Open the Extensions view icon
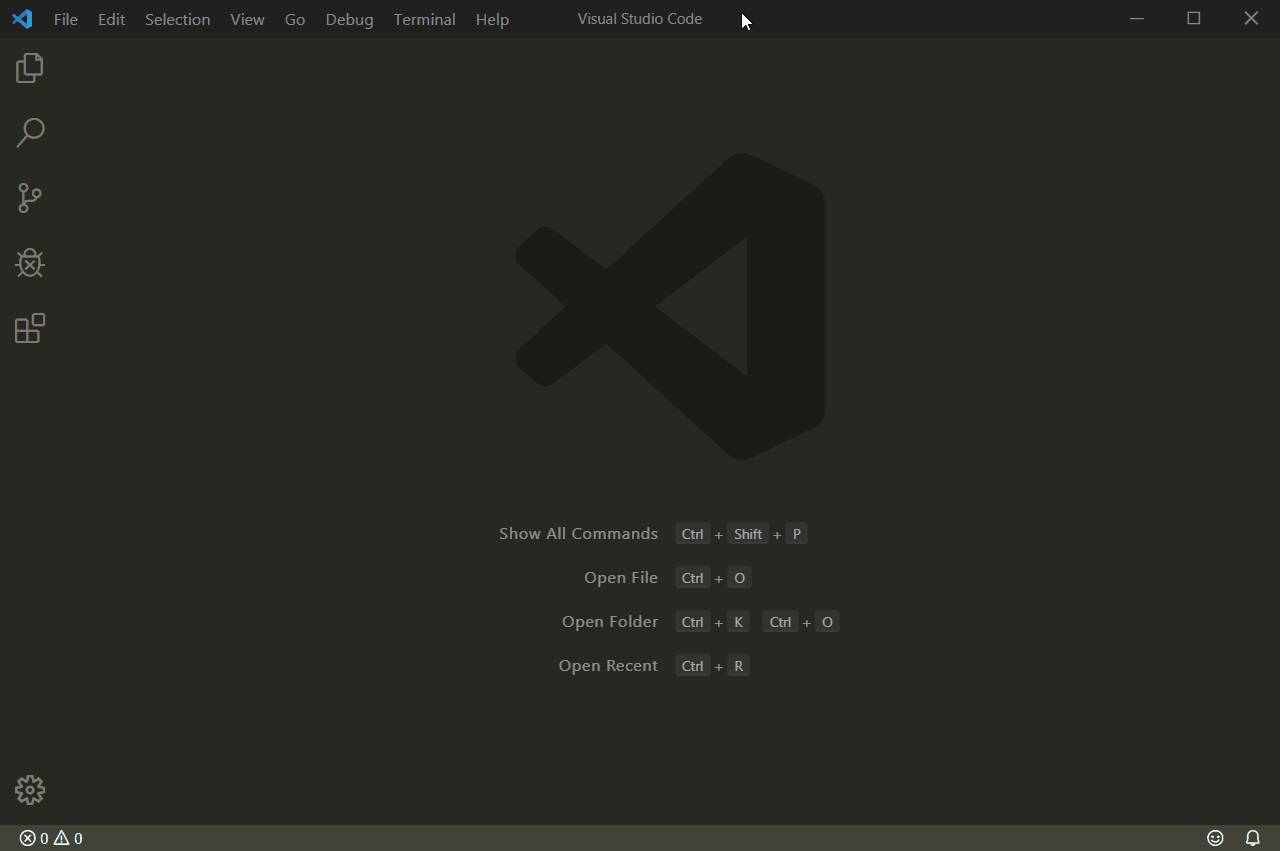This screenshot has width=1280, height=851. 30,328
